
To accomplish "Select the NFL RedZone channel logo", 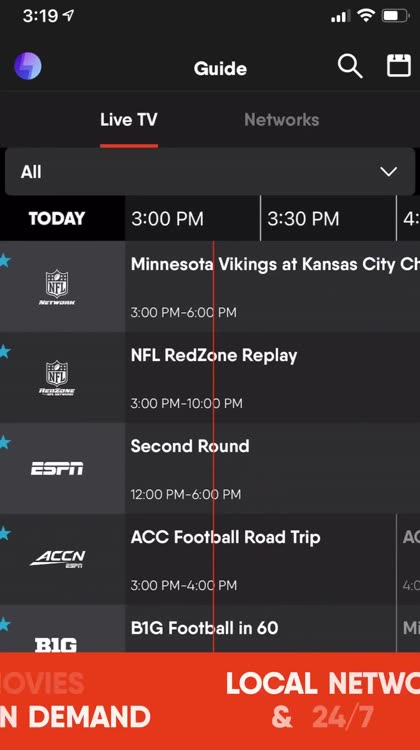I will click(x=57, y=378).
